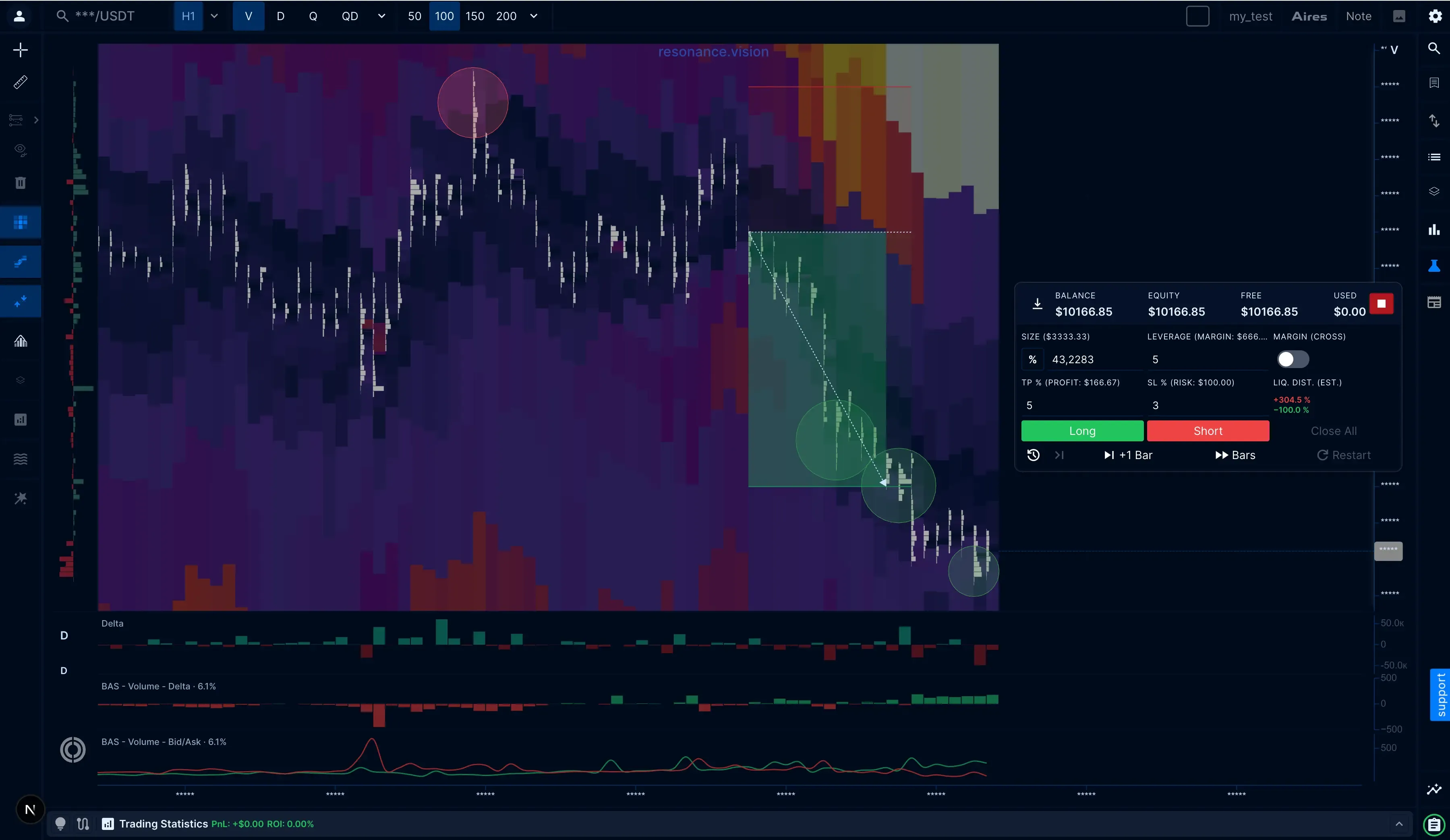Open the list view icon in right sidebar
The height and width of the screenshot is (840, 1450).
1434,157
